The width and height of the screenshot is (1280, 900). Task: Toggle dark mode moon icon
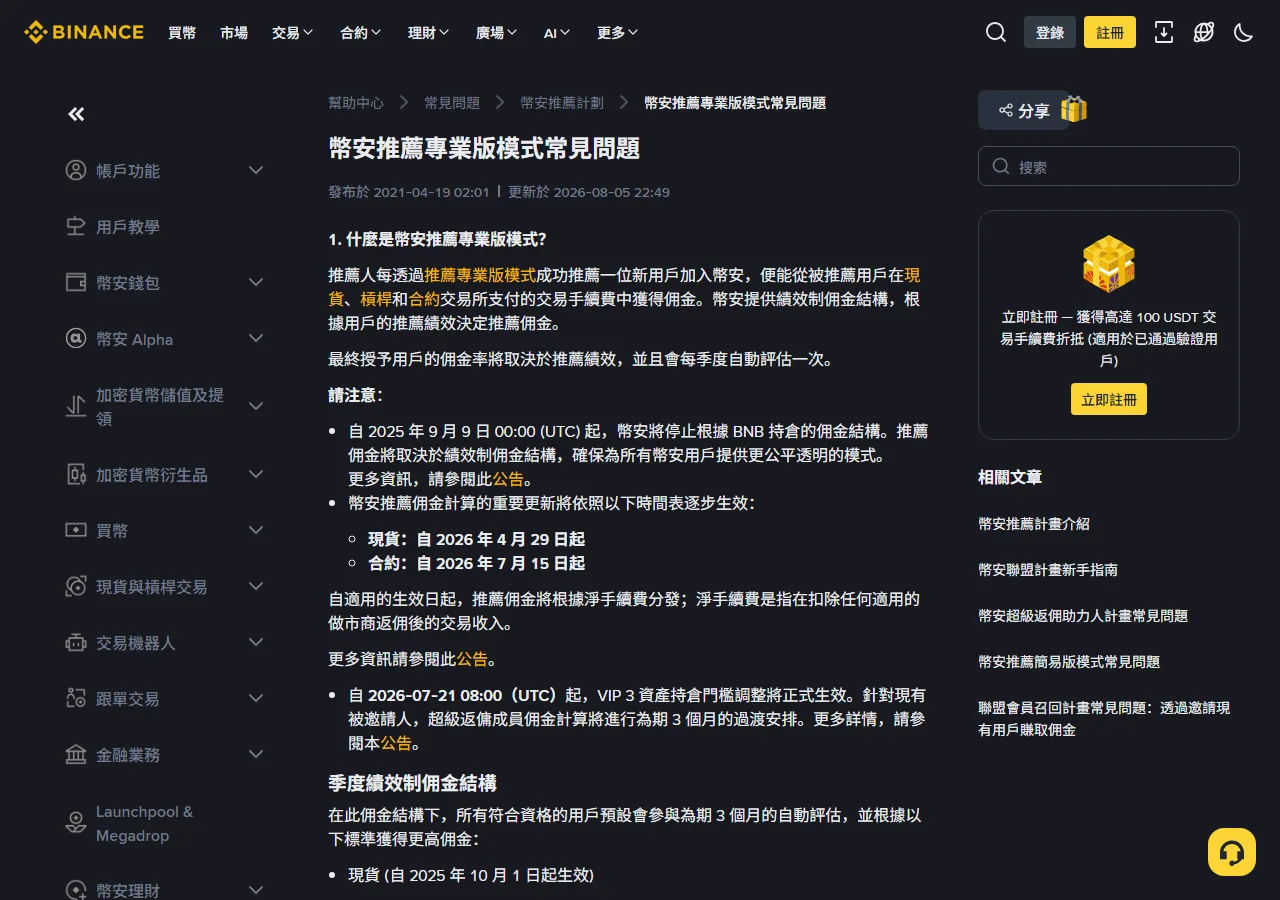1244,32
